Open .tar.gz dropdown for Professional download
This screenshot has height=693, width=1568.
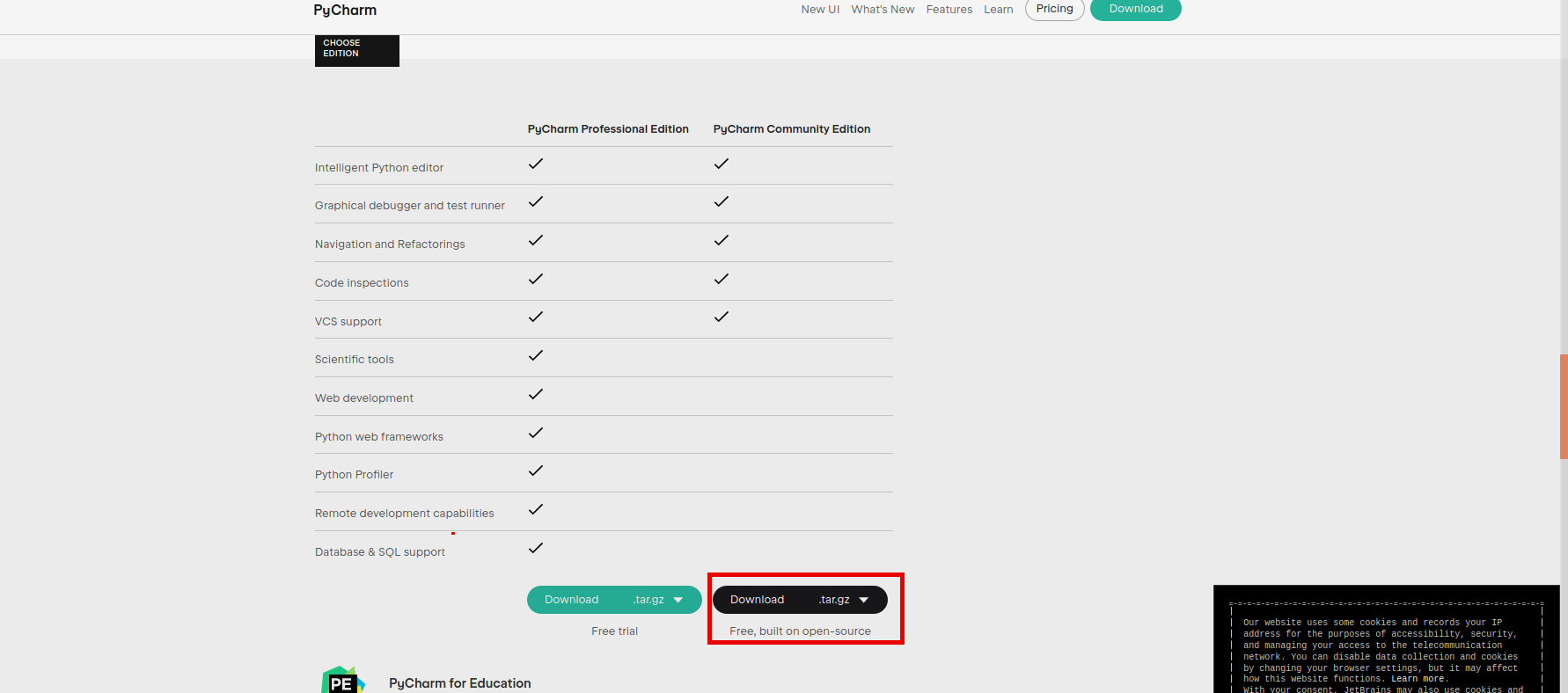(658, 600)
